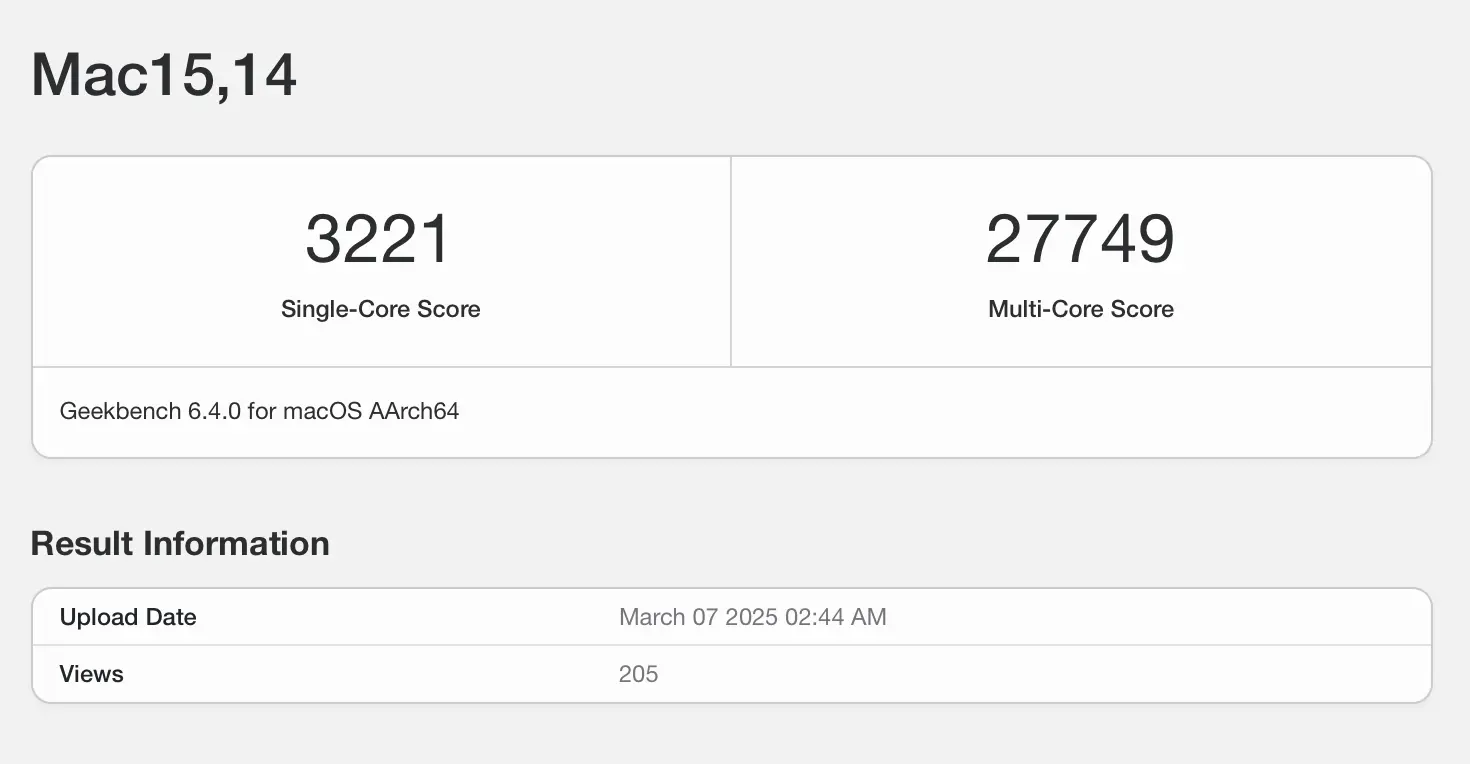Click the Result Information section heading
The width and height of the screenshot is (1470, 764).
[x=180, y=544]
